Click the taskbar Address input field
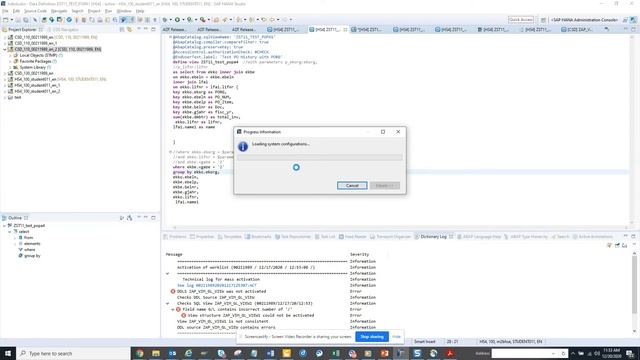The width and height of the screenshot is (640, 360). [x=529, y=353]
